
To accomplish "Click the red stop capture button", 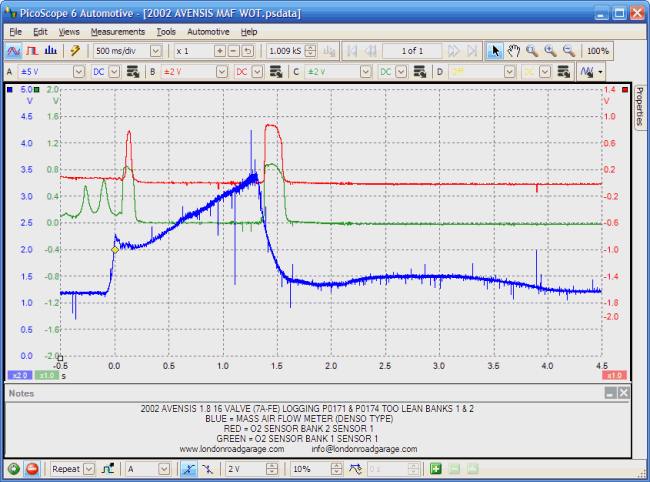I will click(32, 468).
